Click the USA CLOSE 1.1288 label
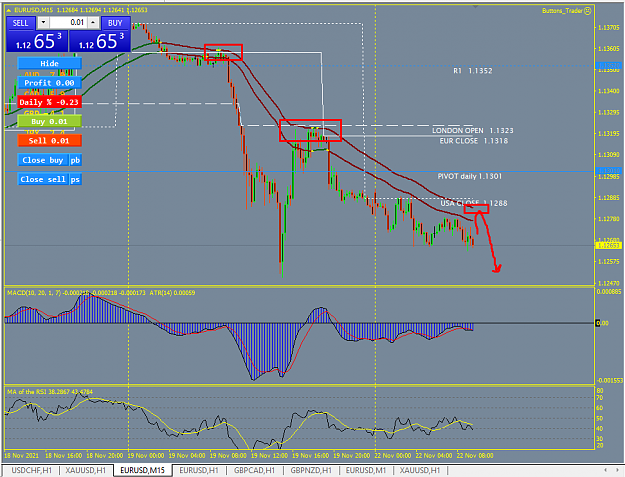The image size is (625, 477). (474, 203)
